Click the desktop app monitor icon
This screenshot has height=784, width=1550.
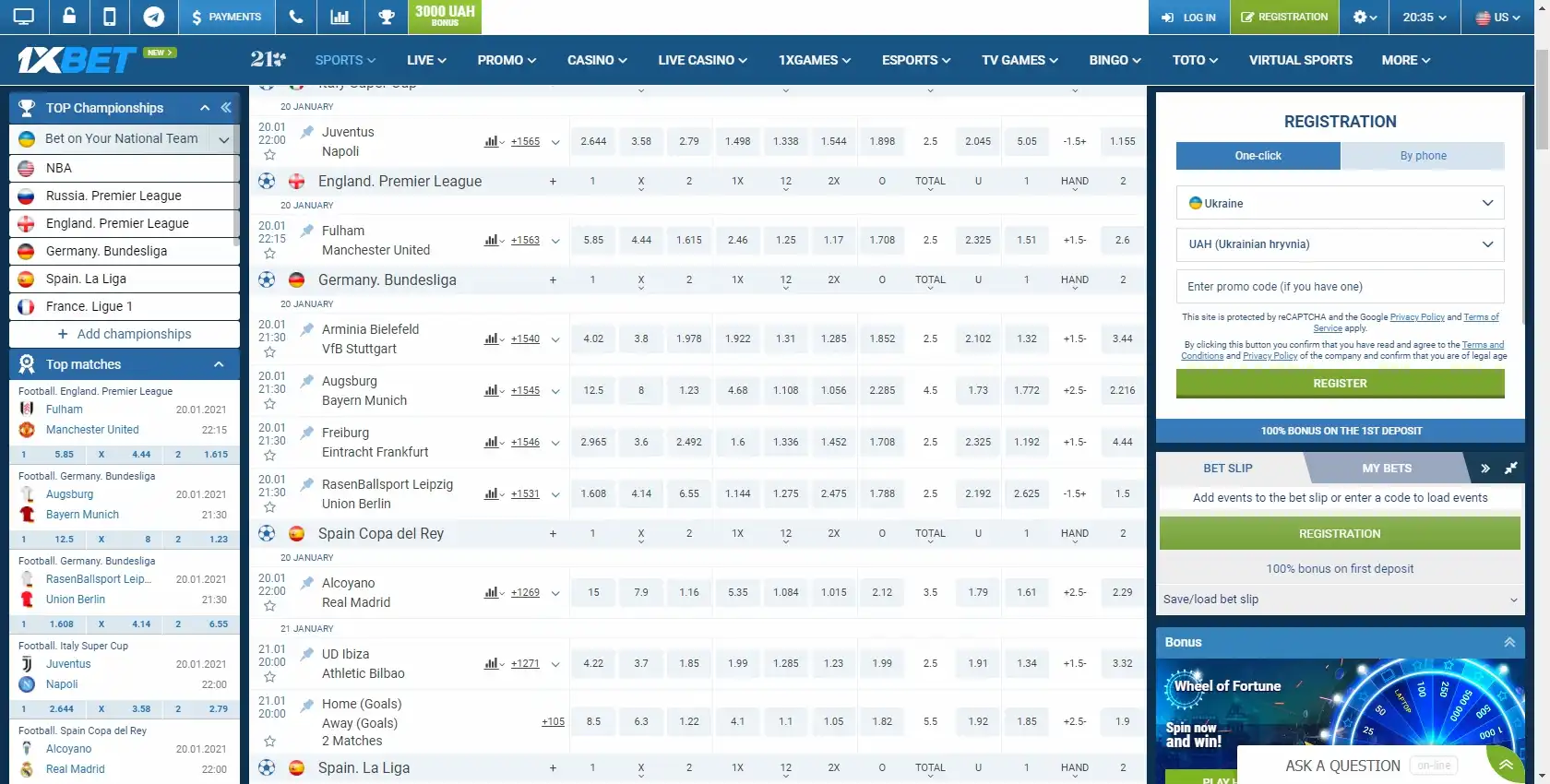(x=23, y=17)
